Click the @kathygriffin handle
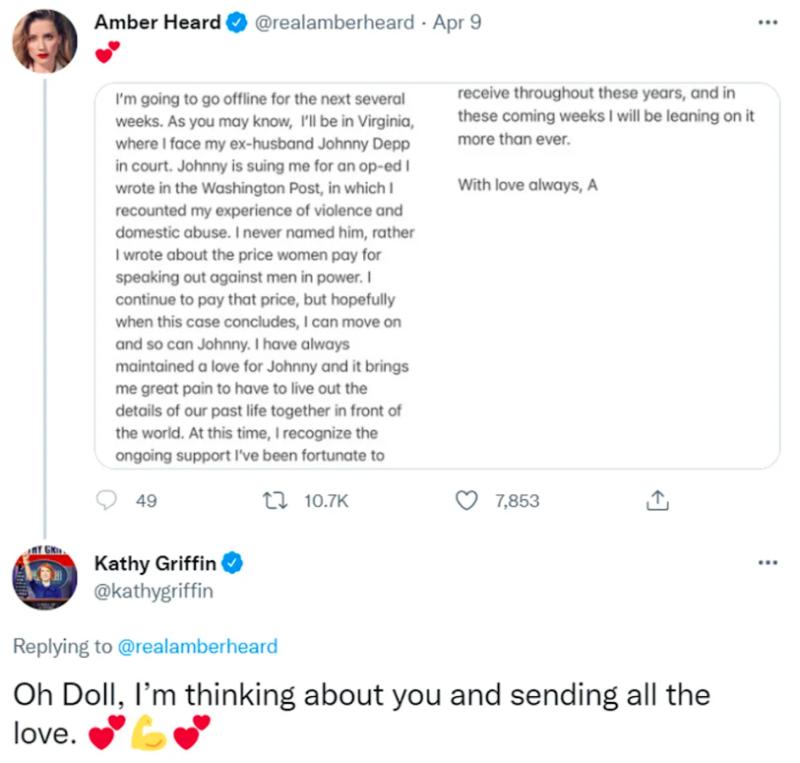Screen dimensions: 800x763 click(153, 591)
